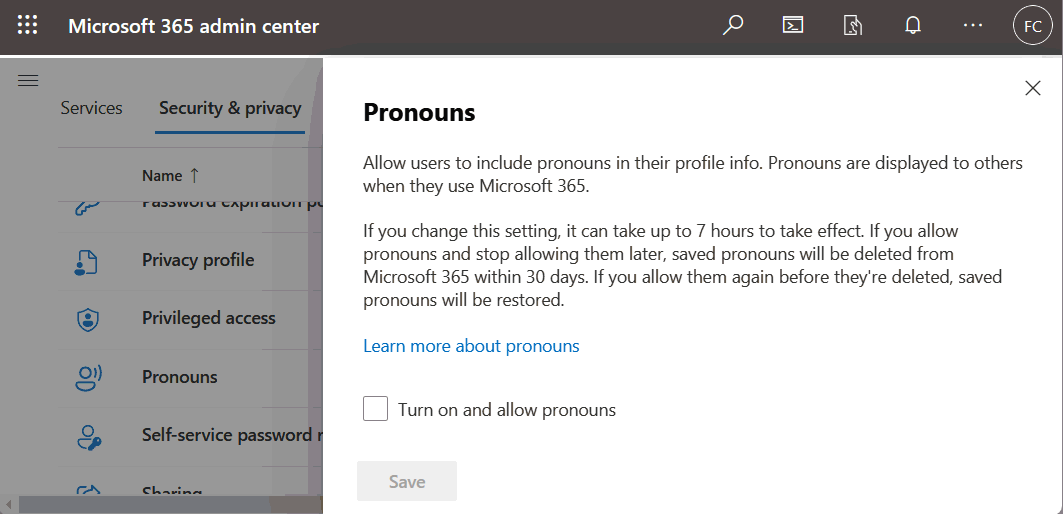Click the Save button
The image size is (1063, 514).
click(x=407, y=481)
